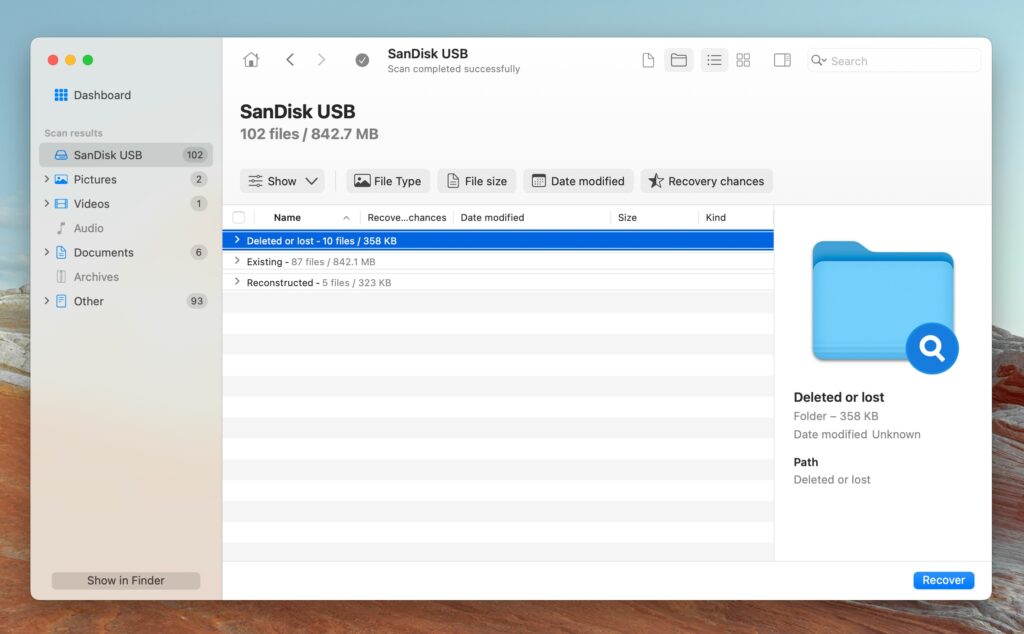Check the select-all checkbox in the column header
Image resolution: width=1024 pixels, height=634 pixels.
point(237,217)
